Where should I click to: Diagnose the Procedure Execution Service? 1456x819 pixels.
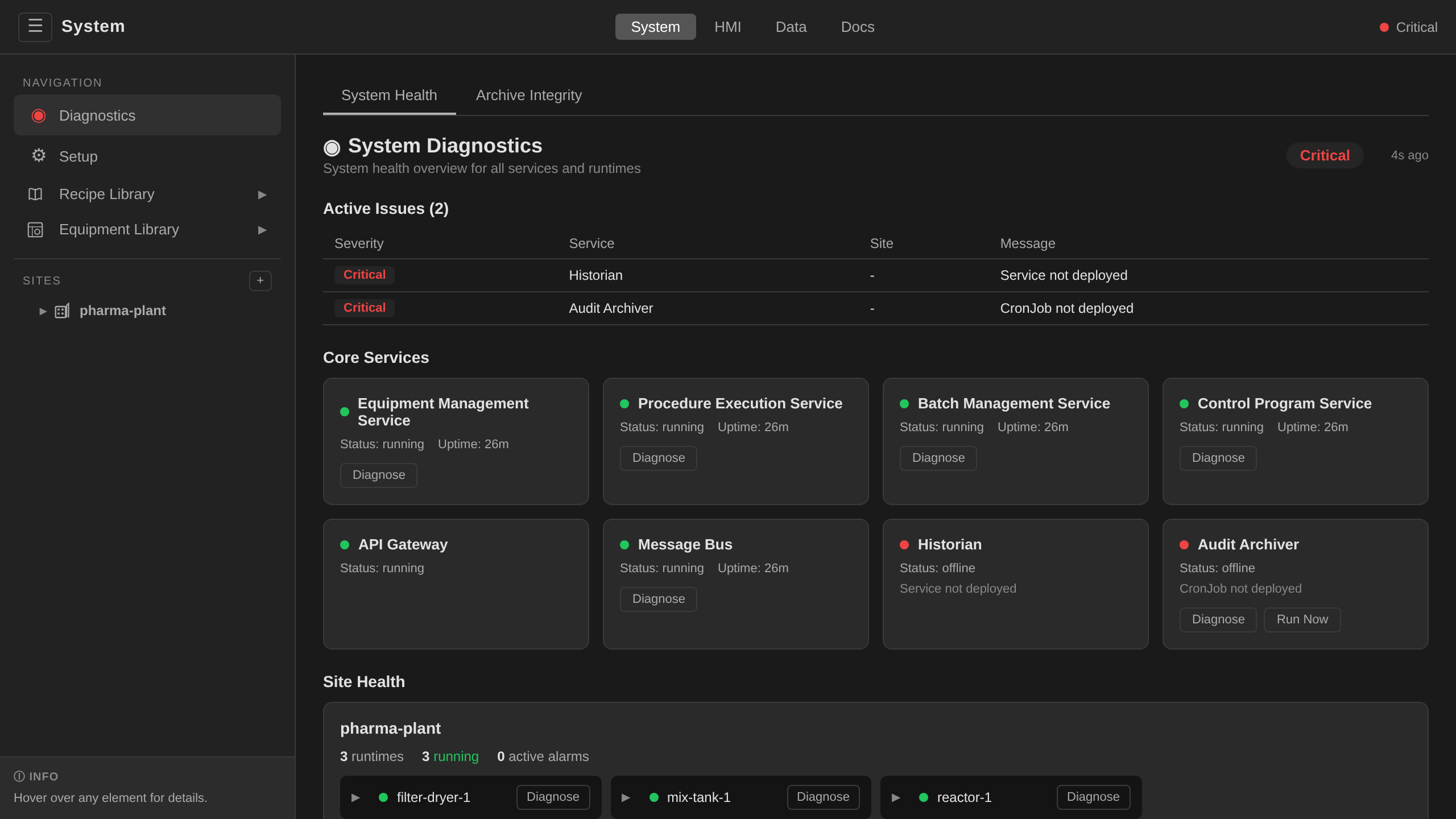click(x=659, y=458)
